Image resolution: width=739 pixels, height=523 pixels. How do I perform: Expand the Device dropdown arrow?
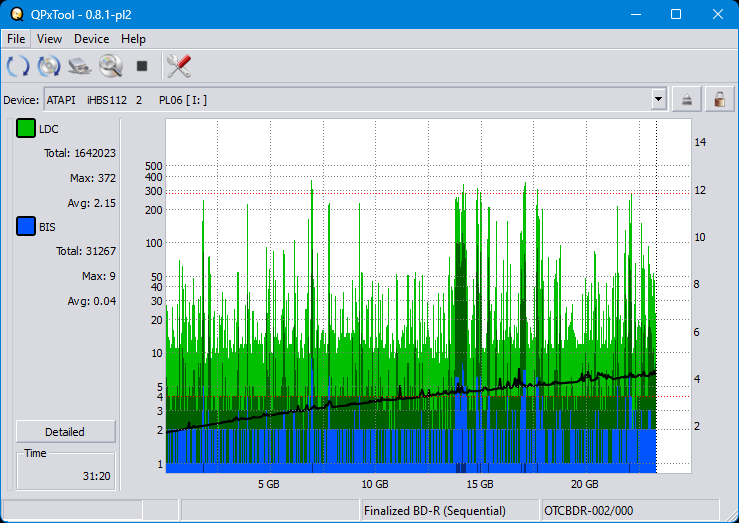(x=658, y=99)
